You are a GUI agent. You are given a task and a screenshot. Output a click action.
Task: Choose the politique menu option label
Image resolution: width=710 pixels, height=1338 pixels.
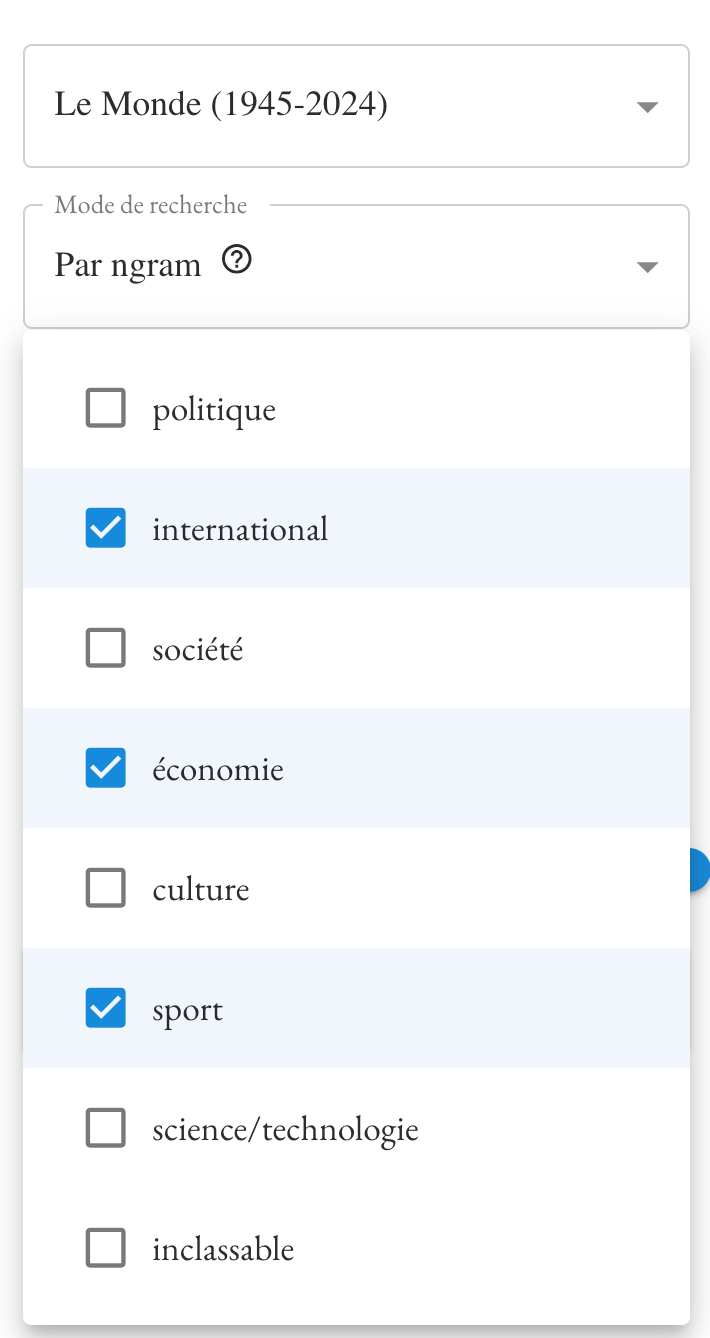pyautogui.click(x=214, y=410)
